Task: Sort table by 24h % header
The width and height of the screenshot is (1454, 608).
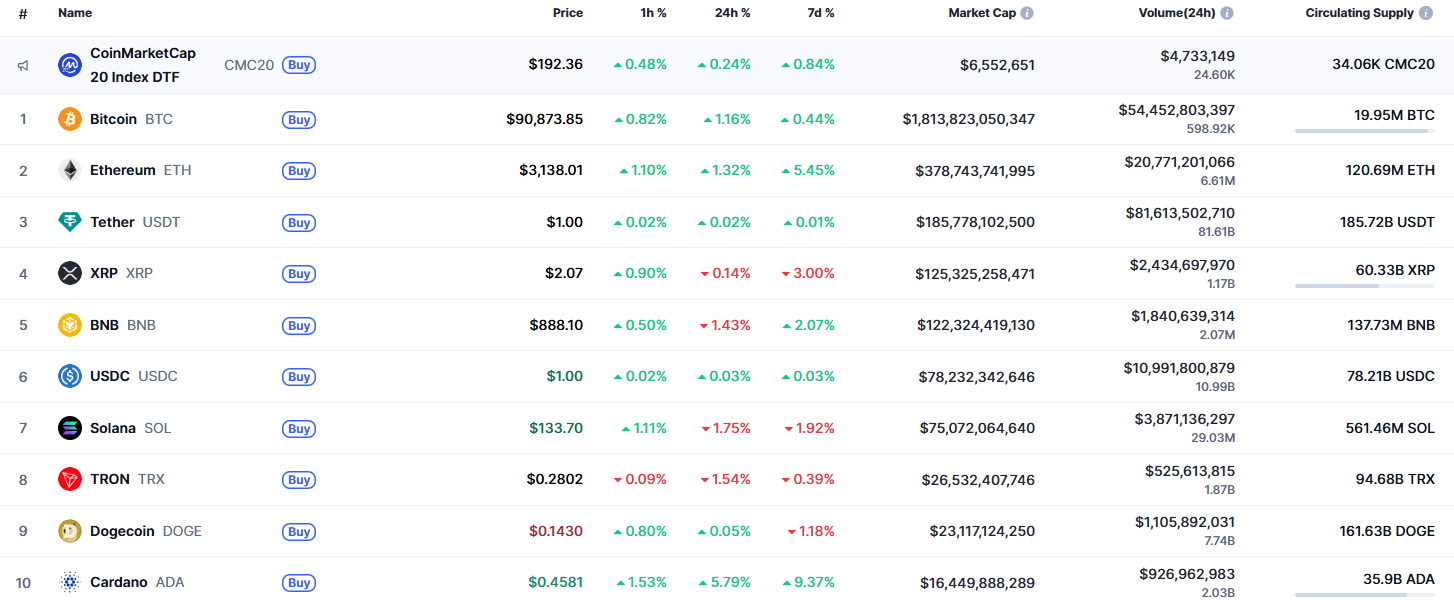Action: click(x=733, y=13)
